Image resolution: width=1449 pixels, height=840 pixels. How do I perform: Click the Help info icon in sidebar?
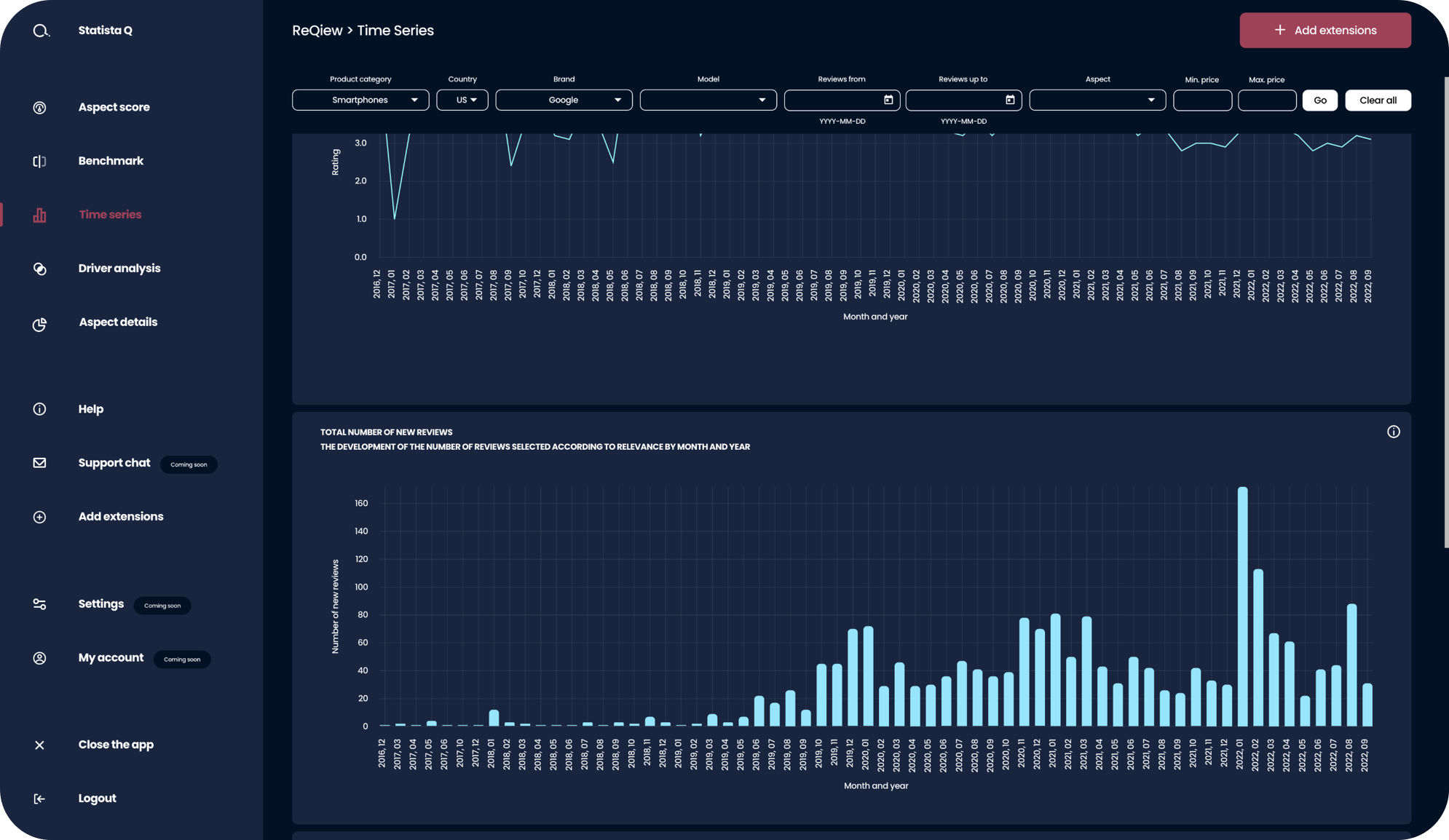tap(40, 409)
